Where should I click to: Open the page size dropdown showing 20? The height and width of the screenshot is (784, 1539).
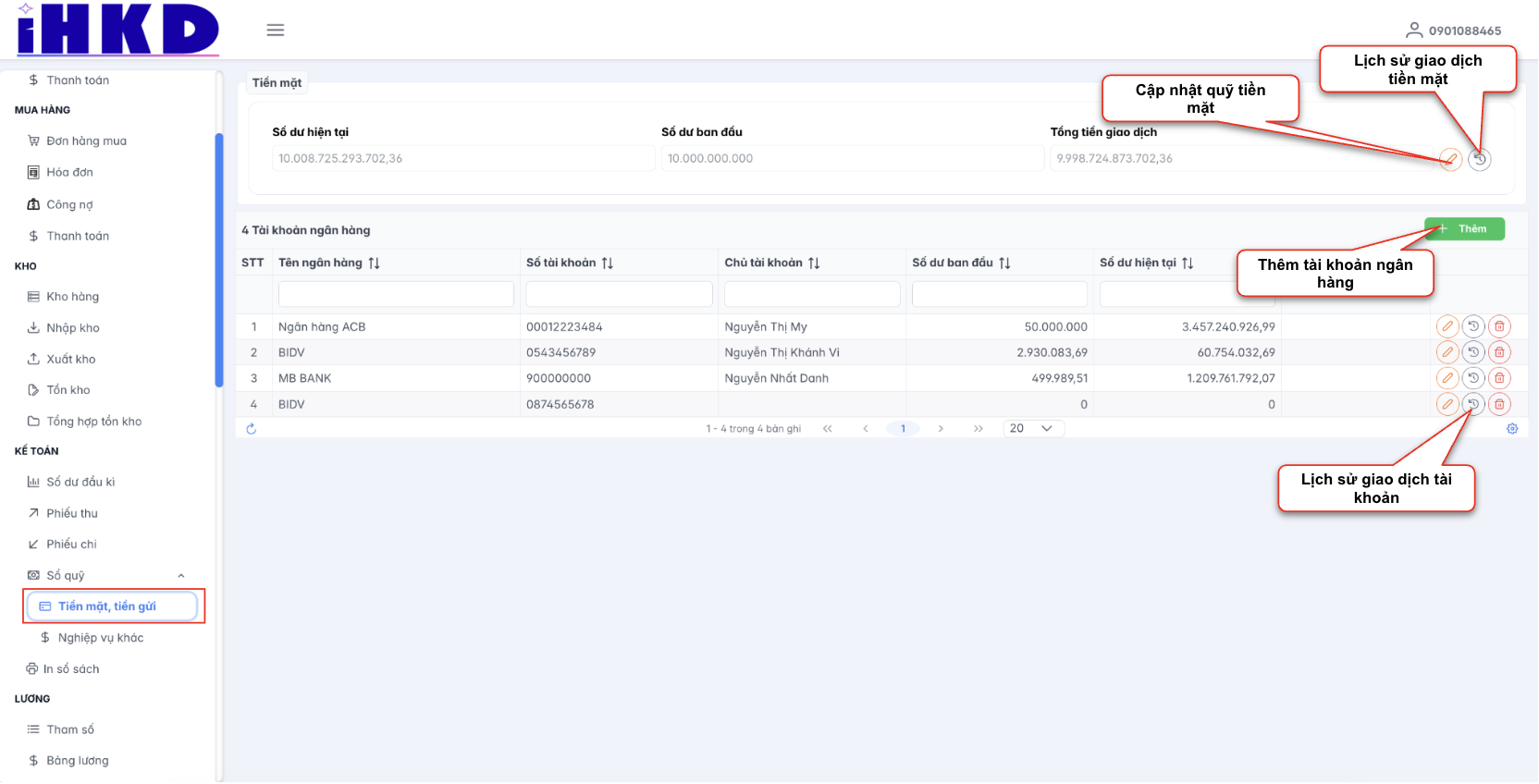(1032, 429)
